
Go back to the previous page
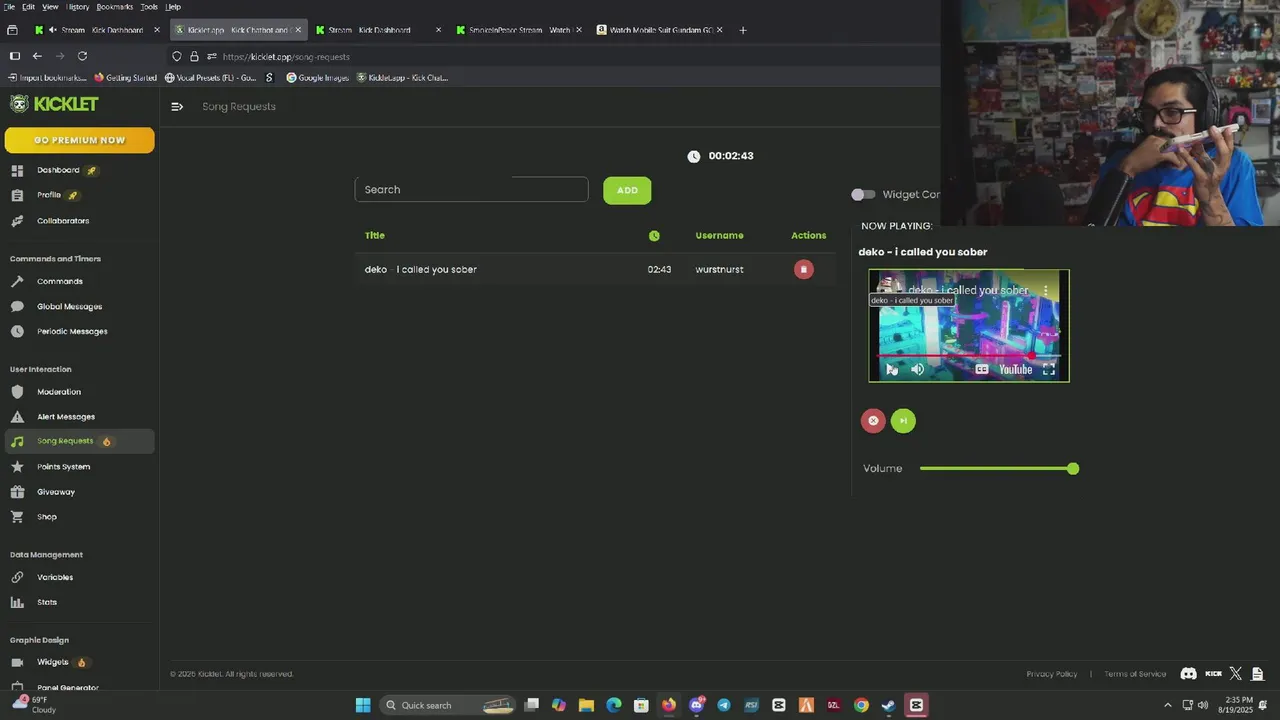tap(37, 57)
